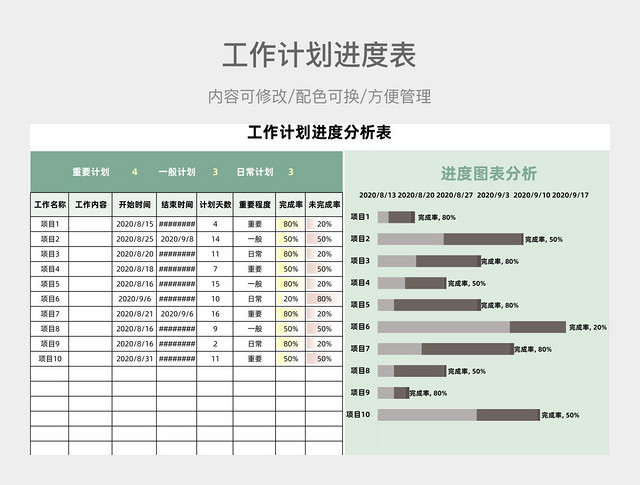This screenshot has height=485, width=640.
Task: Select the 进度图表分析 chart title
Action: [x=489, y=174]
